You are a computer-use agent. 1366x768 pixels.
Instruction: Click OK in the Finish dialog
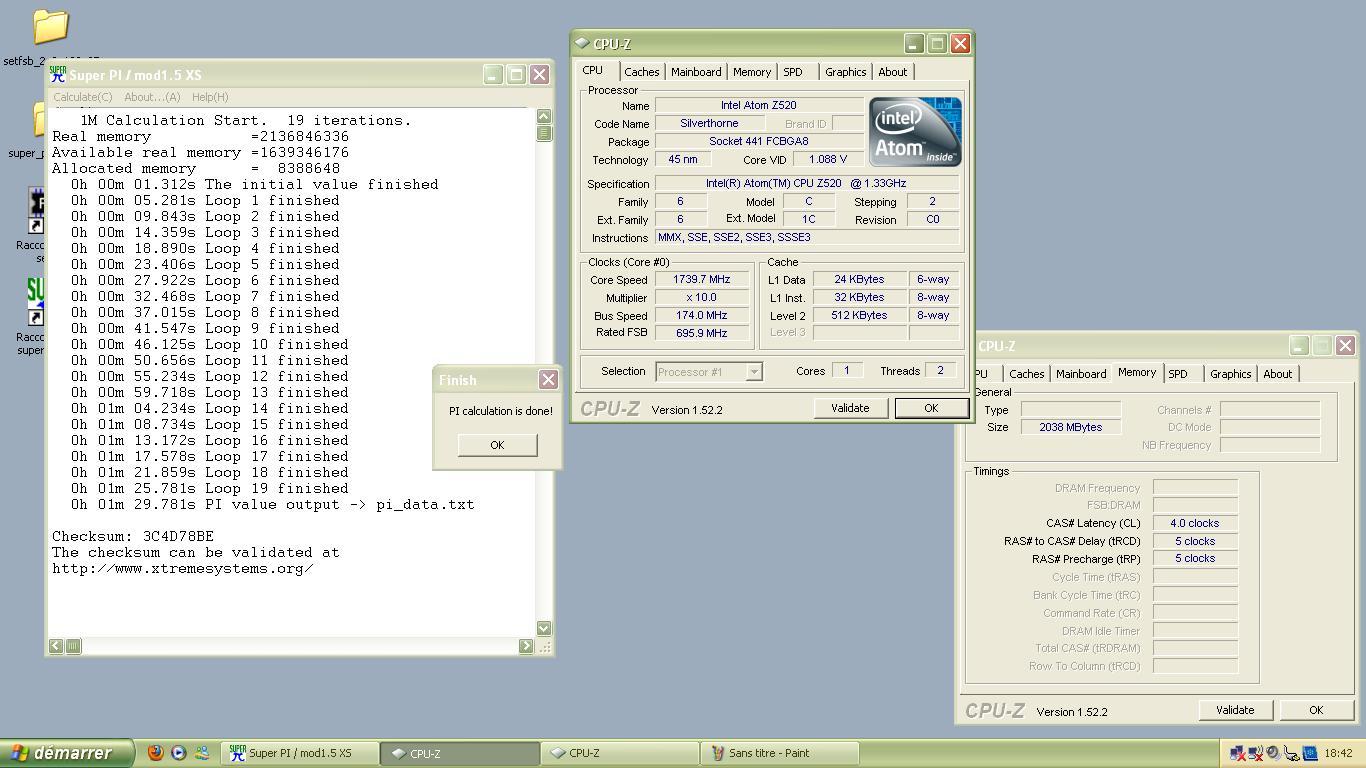tap(497, 445)
